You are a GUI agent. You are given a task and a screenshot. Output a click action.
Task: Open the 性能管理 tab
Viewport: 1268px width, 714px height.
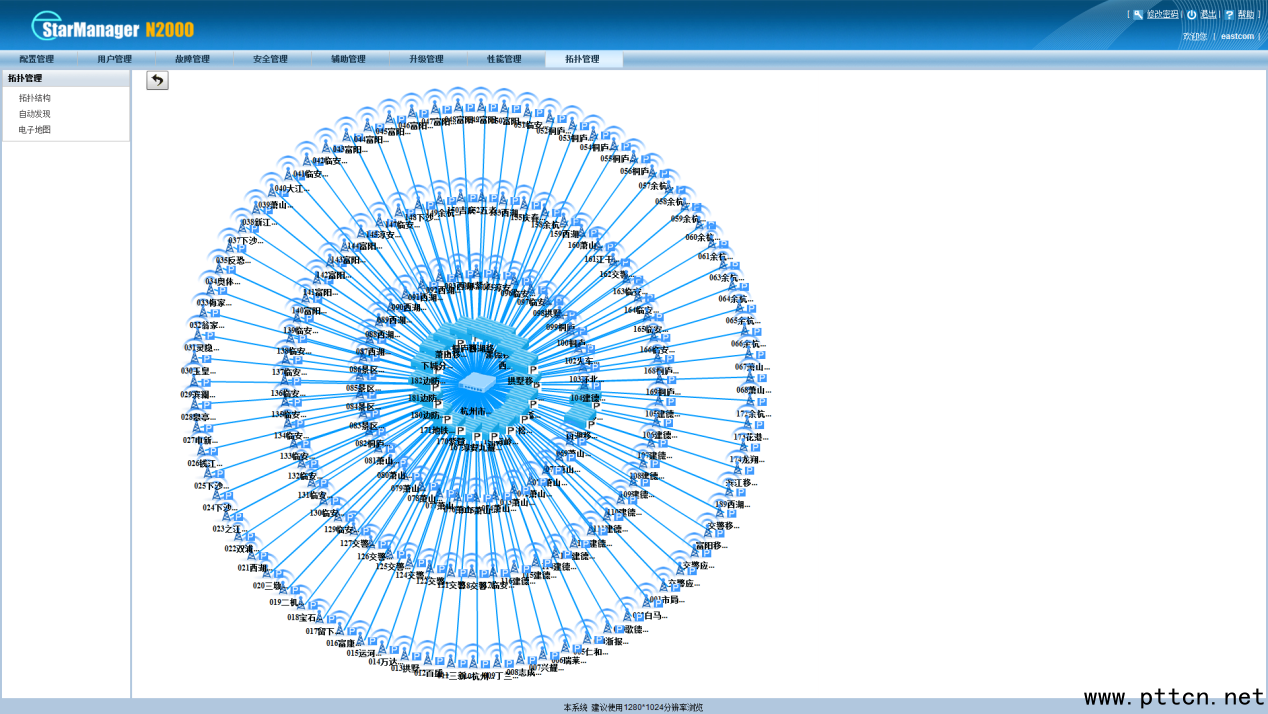(504, 60)
